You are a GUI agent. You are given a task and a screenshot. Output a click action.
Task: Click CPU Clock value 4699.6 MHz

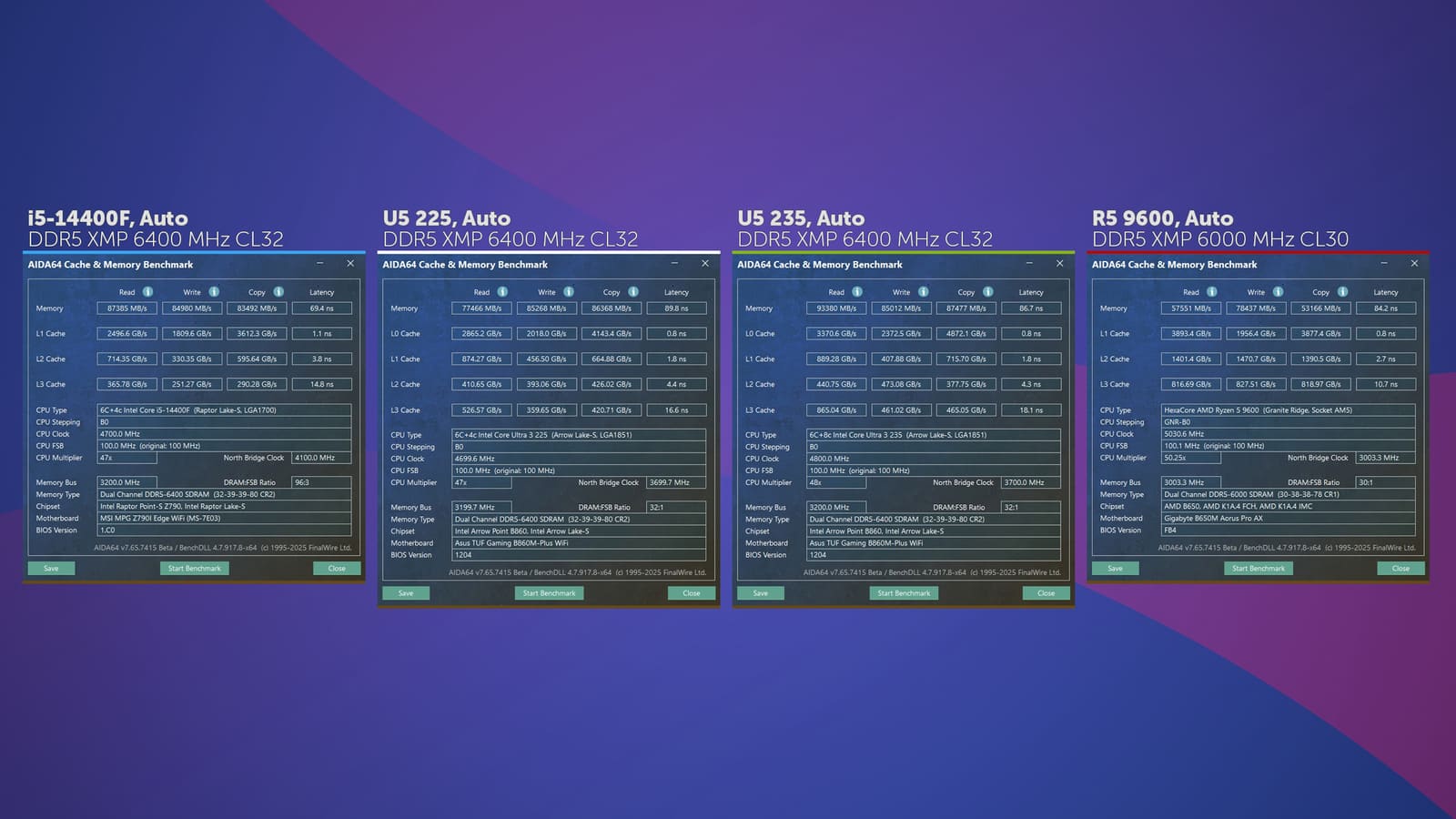[579, 459]
